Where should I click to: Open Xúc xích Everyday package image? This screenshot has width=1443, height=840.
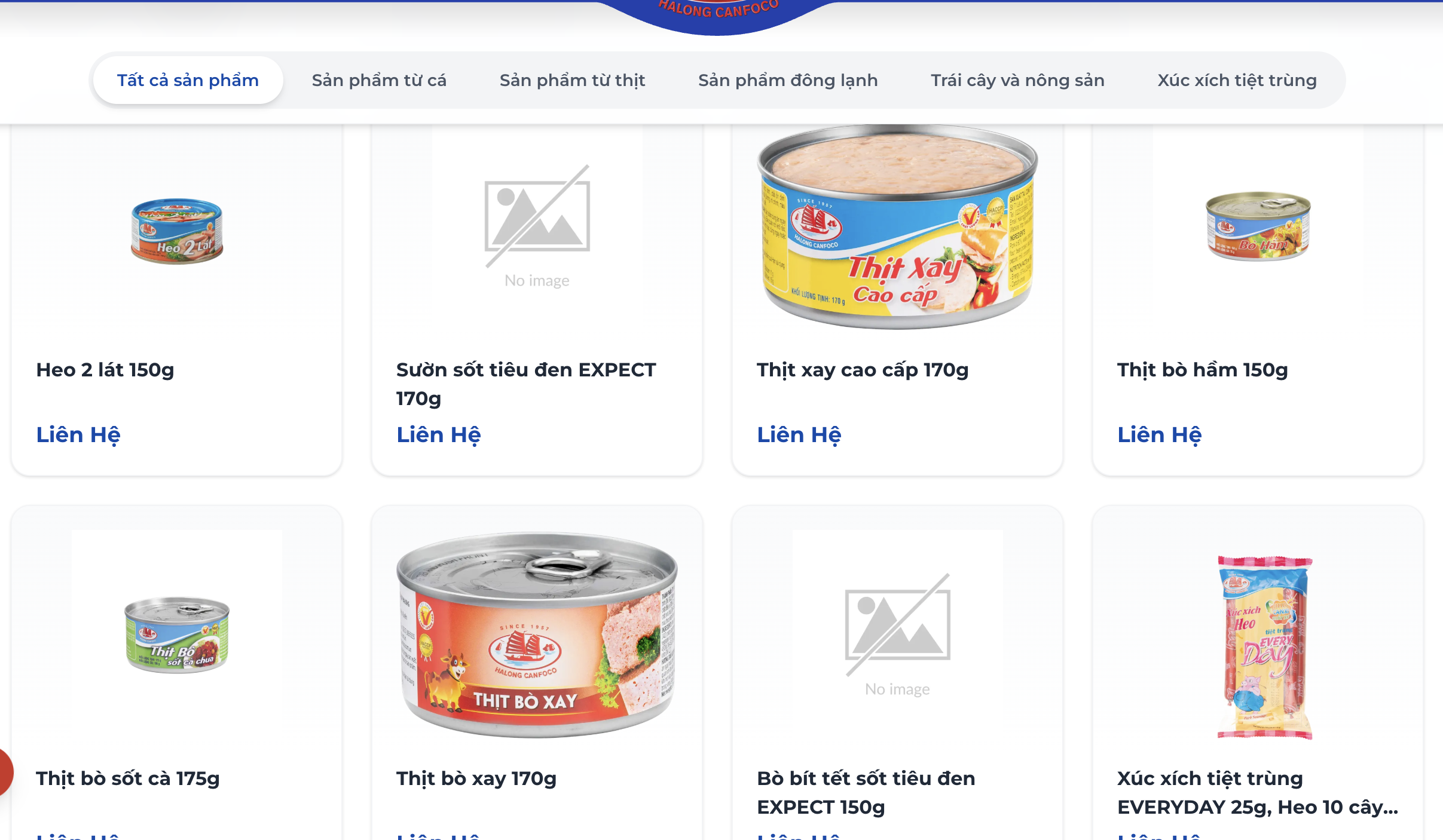(x=1264, y=648)
